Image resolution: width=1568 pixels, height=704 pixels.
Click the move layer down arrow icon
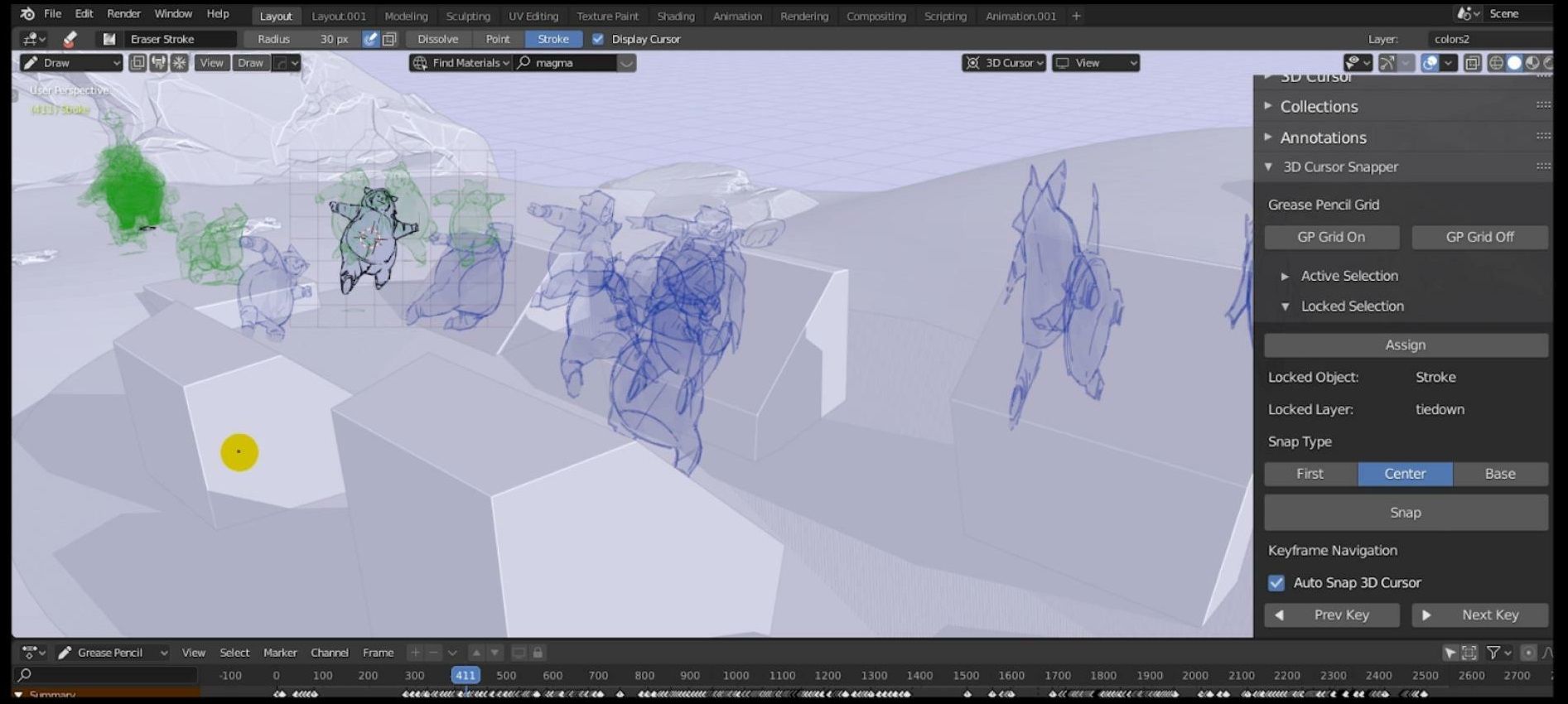point(495,653)
